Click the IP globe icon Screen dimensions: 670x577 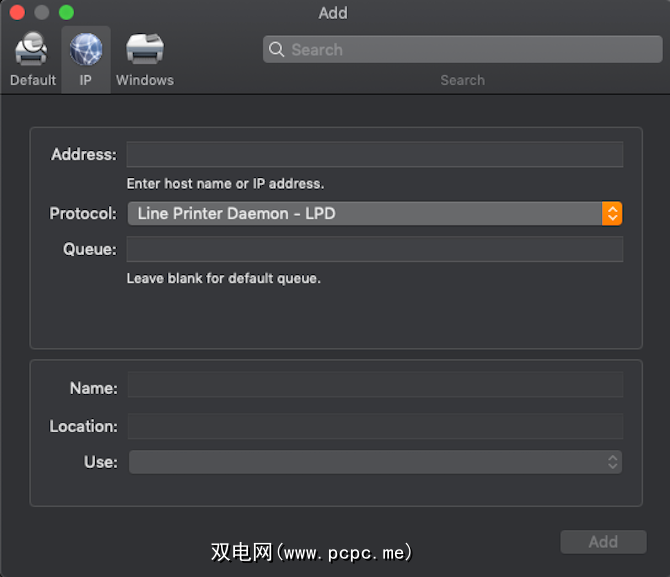tap(86, 48)
